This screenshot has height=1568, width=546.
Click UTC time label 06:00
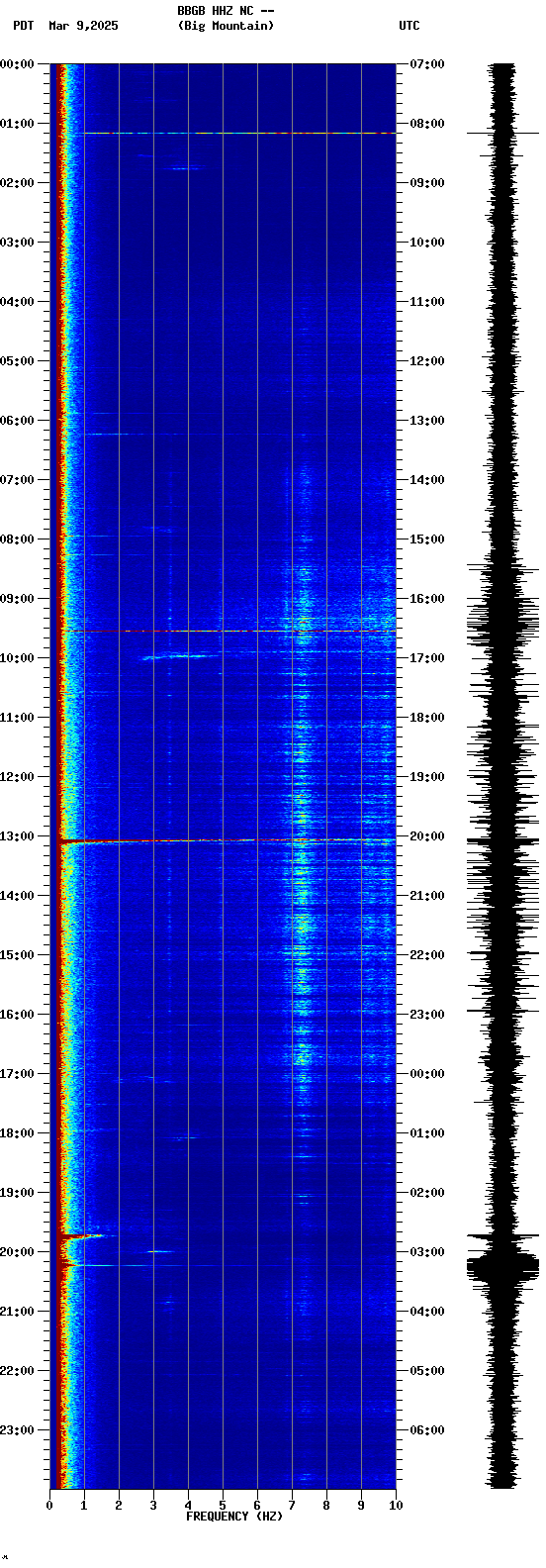pos(427,1430)
